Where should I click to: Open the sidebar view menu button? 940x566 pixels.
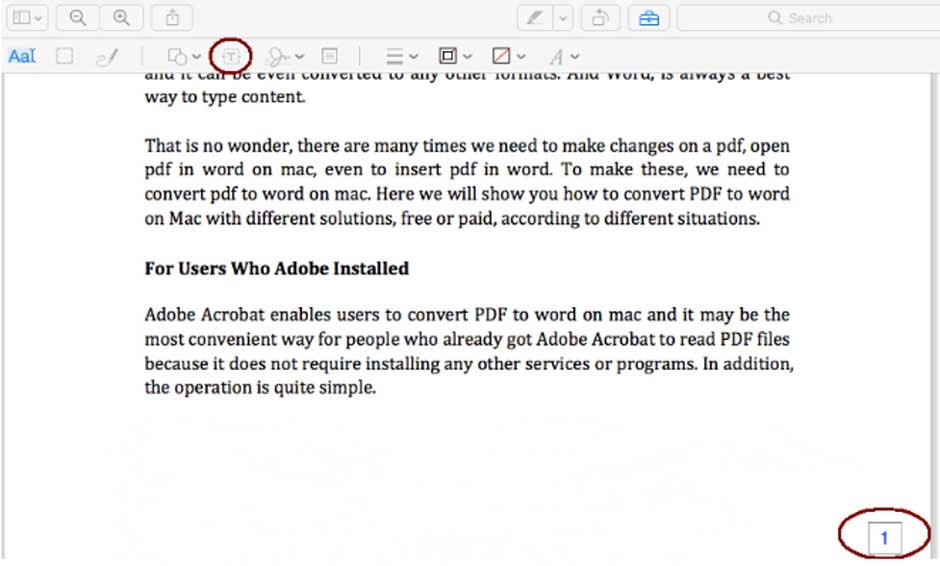pos(27,17)
